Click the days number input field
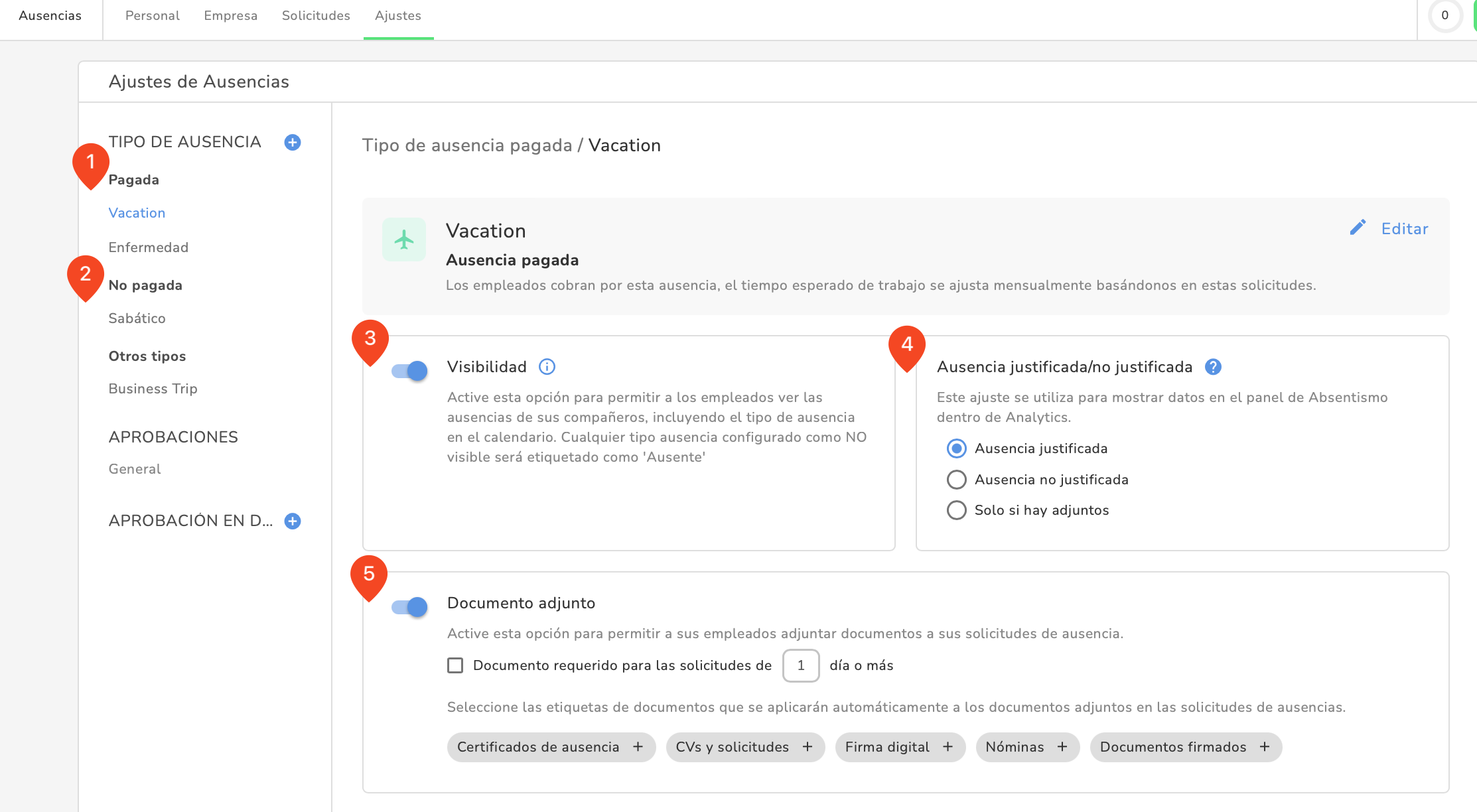This screenshot has width=1477, height=812. point(801,665)
